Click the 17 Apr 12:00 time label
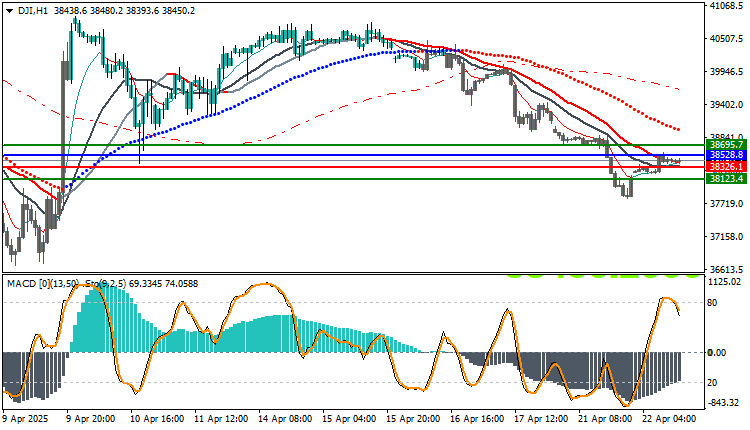Screen dimensions: 750x430 pos(541,419)
